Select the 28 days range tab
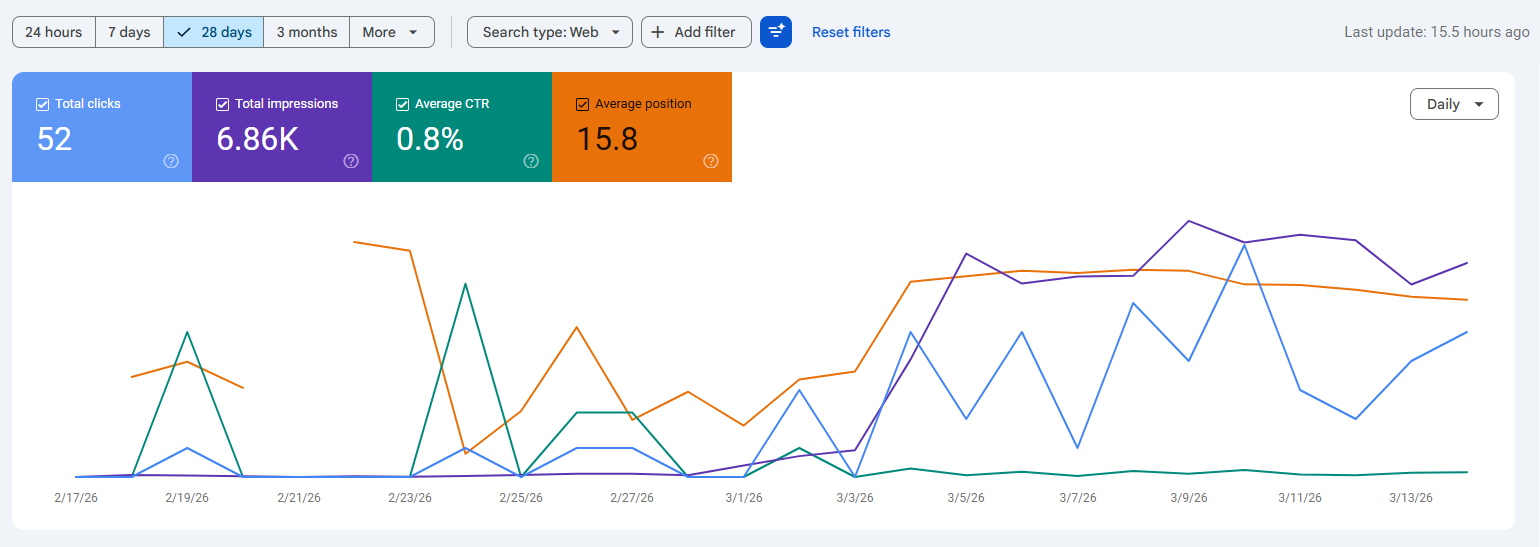Viewport: 1540px width, 547px height. 214,32
